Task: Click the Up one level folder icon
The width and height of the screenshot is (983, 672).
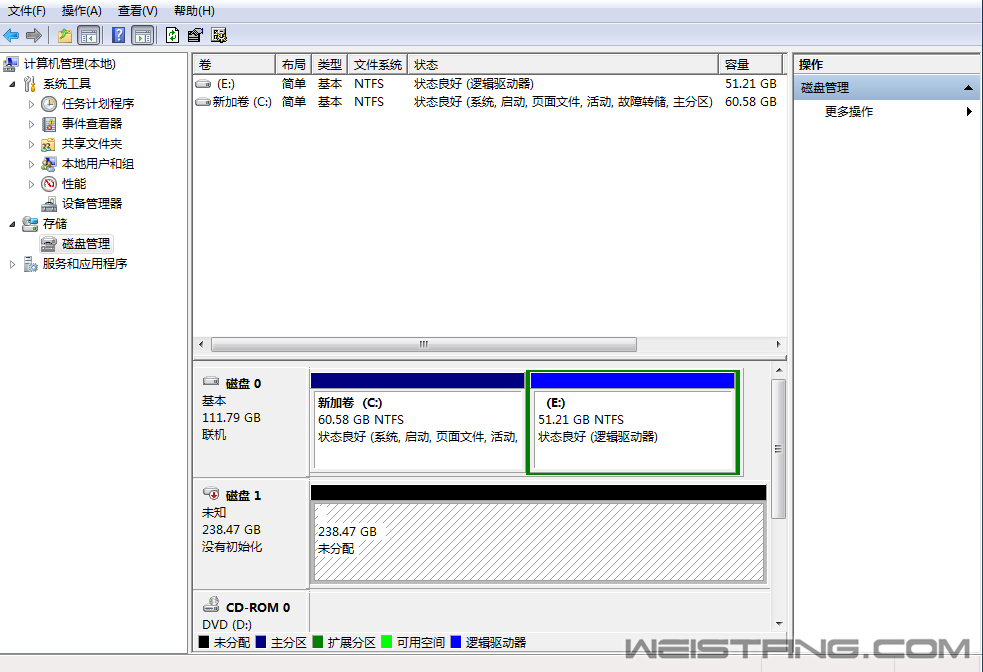Action: [64, 35]
